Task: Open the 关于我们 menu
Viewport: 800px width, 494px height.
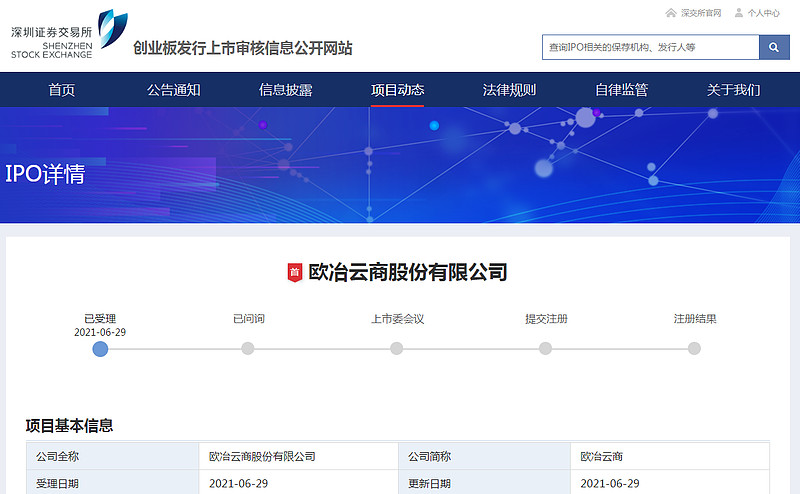Action: tap(733, 90)
